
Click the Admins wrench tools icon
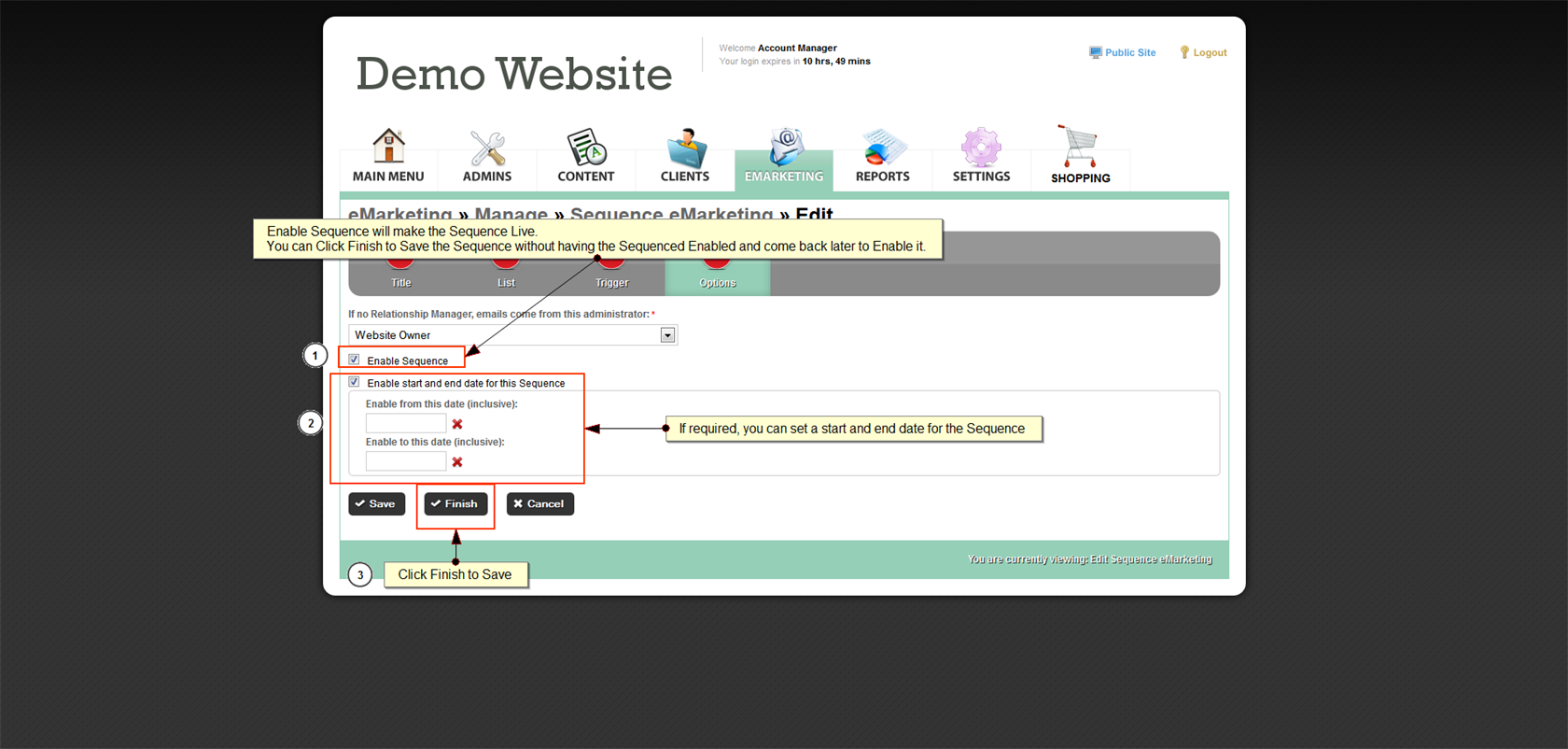[487, 148]
